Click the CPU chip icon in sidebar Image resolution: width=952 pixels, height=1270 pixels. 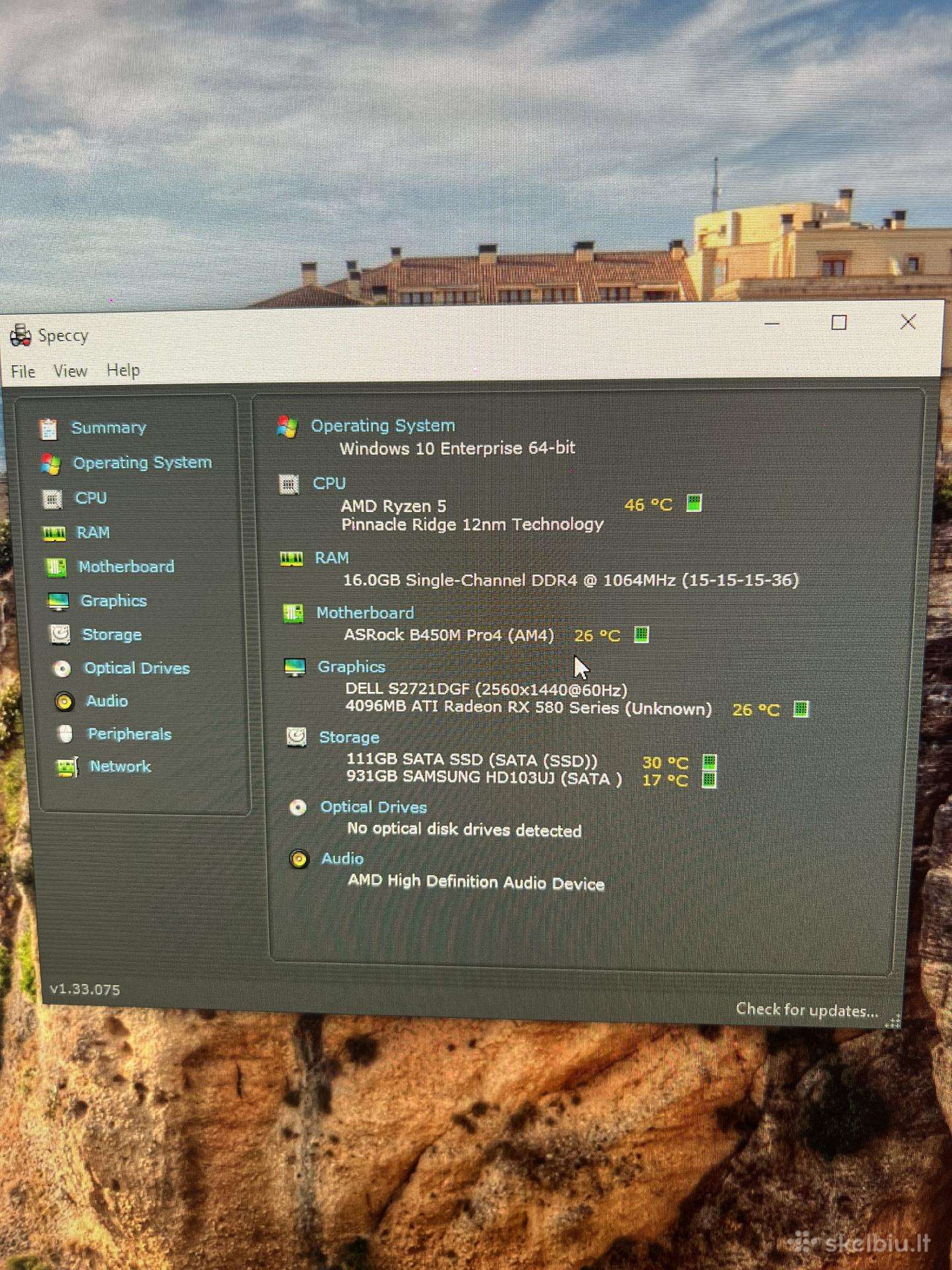pos(52,499)
